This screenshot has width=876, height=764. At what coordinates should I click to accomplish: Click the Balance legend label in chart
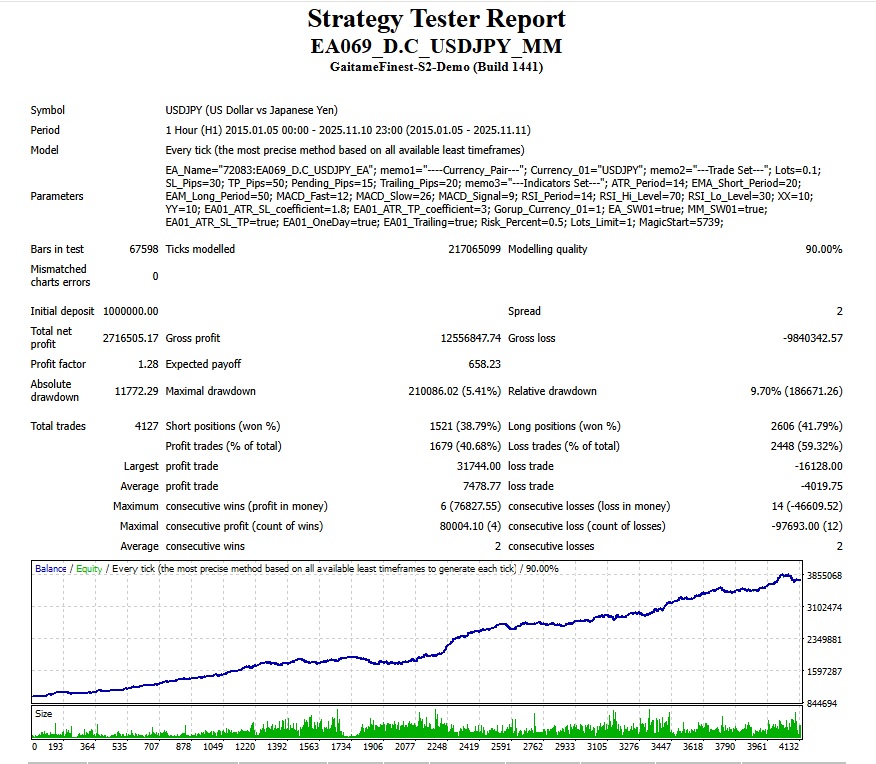click(x=51, y=569)
